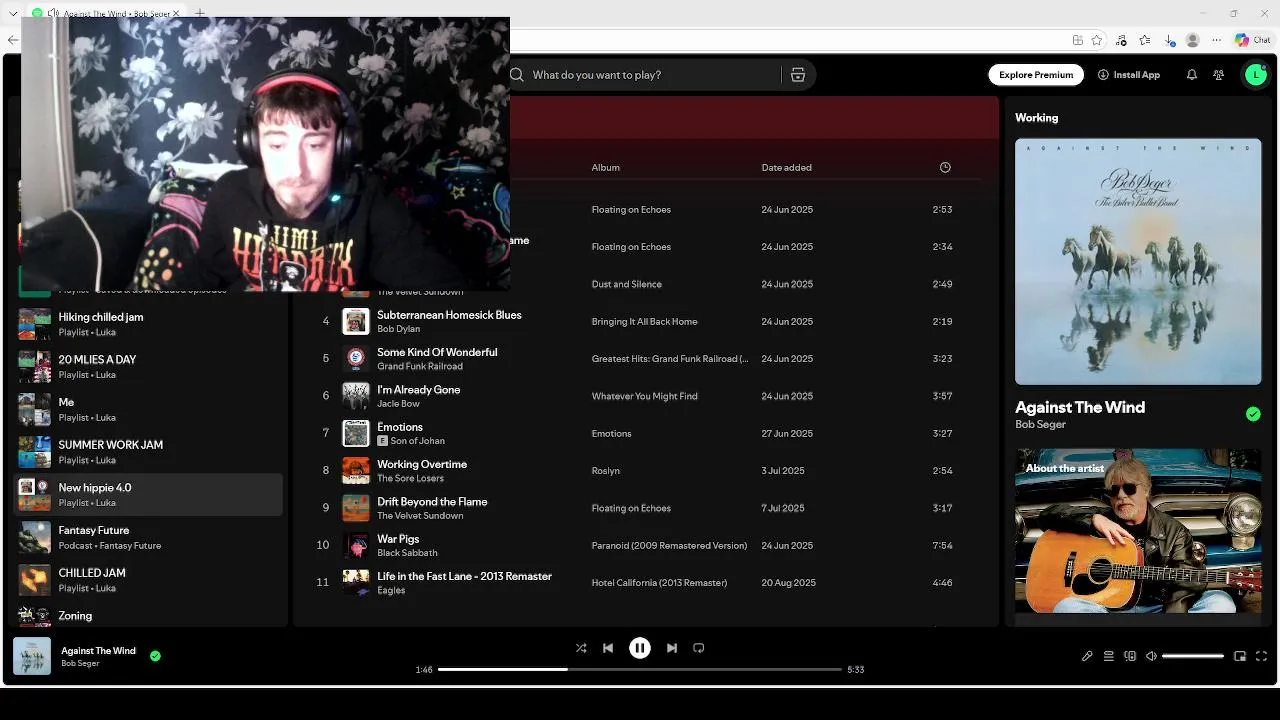1280x720 pixels.
Task: Open the Browse icon in search bar
Action: pyautogui.click(x=798, y=75)
